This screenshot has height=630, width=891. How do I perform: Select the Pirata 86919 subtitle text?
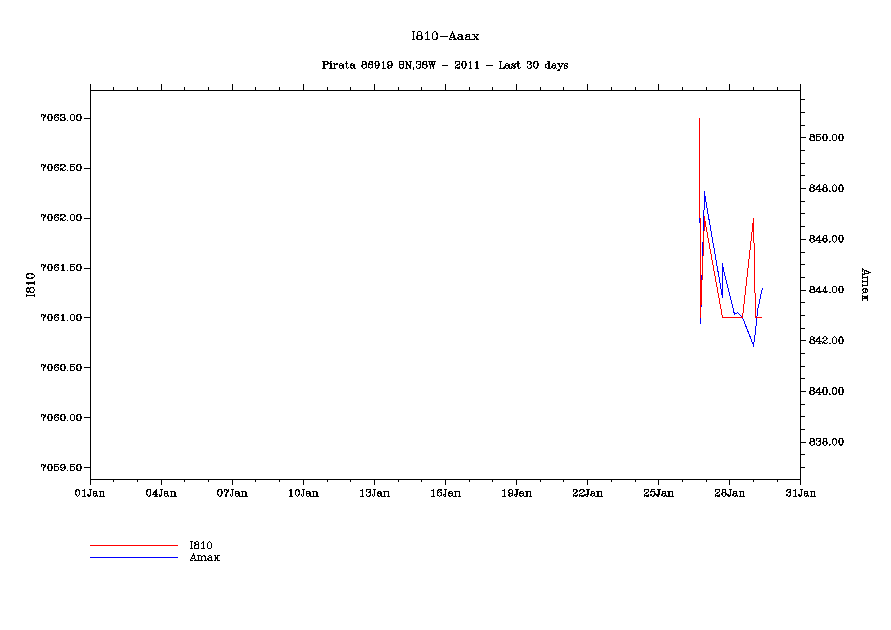(445, 65)
